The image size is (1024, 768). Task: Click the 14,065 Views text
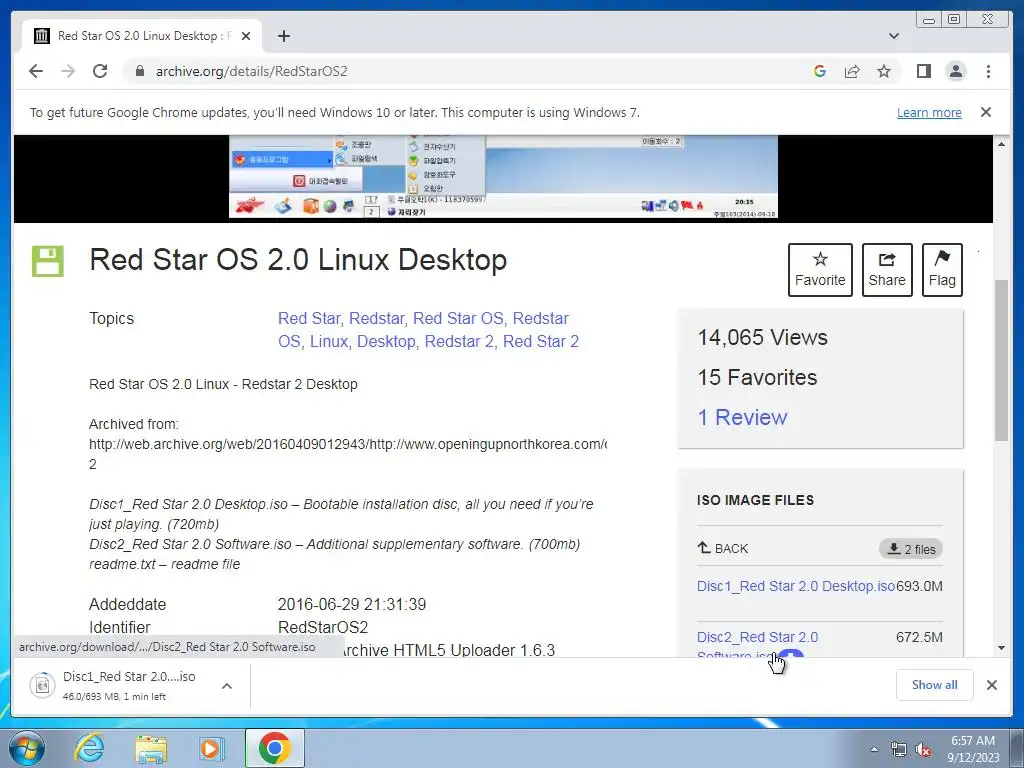(762, 338)
